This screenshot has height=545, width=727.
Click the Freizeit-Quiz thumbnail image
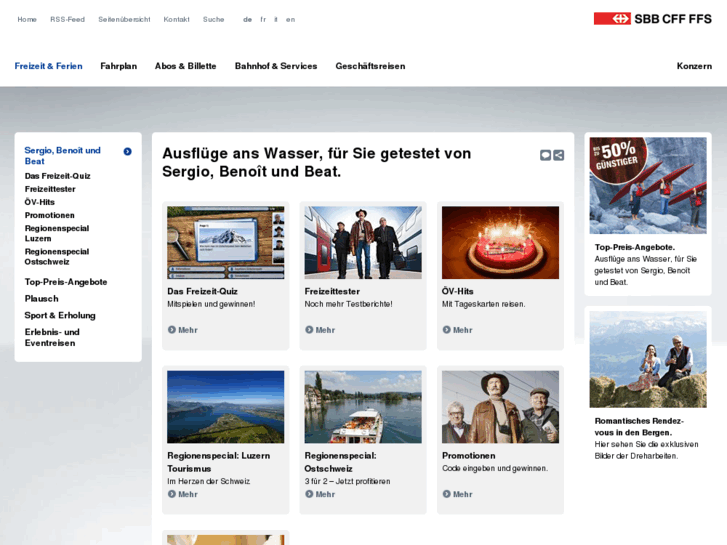[226, 243]
